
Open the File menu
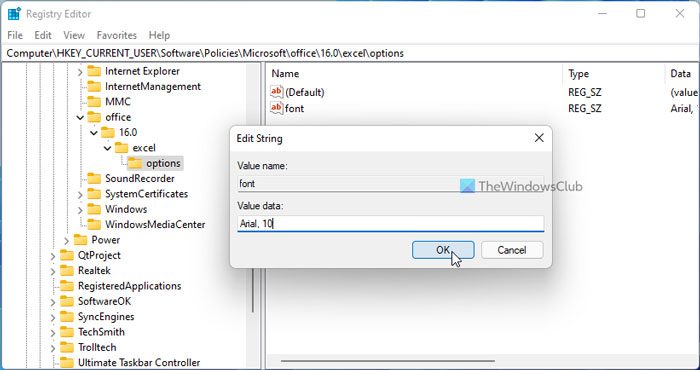pos(15,35)
